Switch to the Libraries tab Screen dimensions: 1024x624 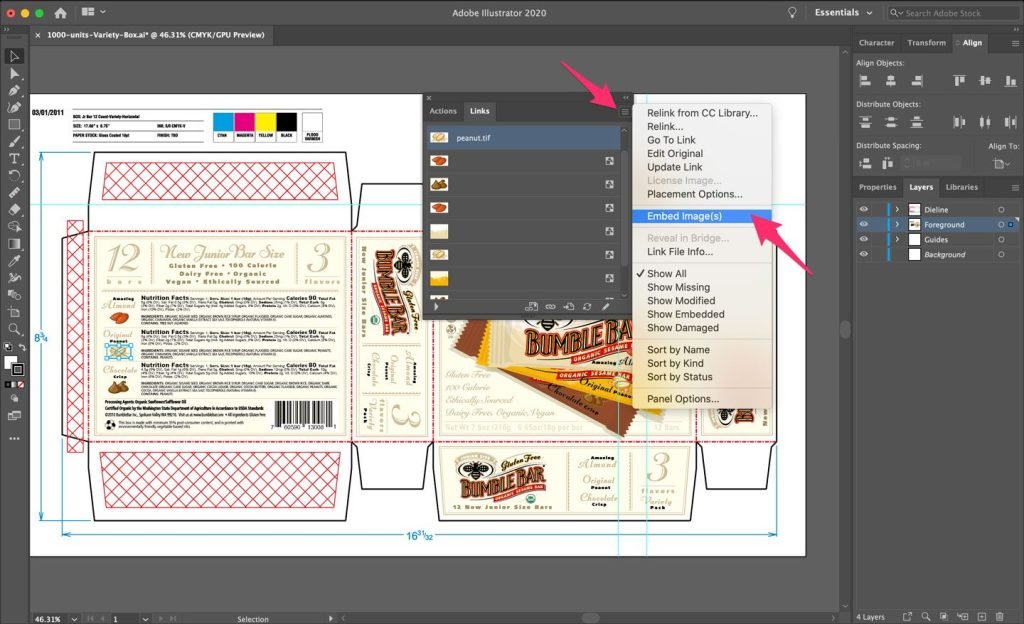click(x=962, y=187)
